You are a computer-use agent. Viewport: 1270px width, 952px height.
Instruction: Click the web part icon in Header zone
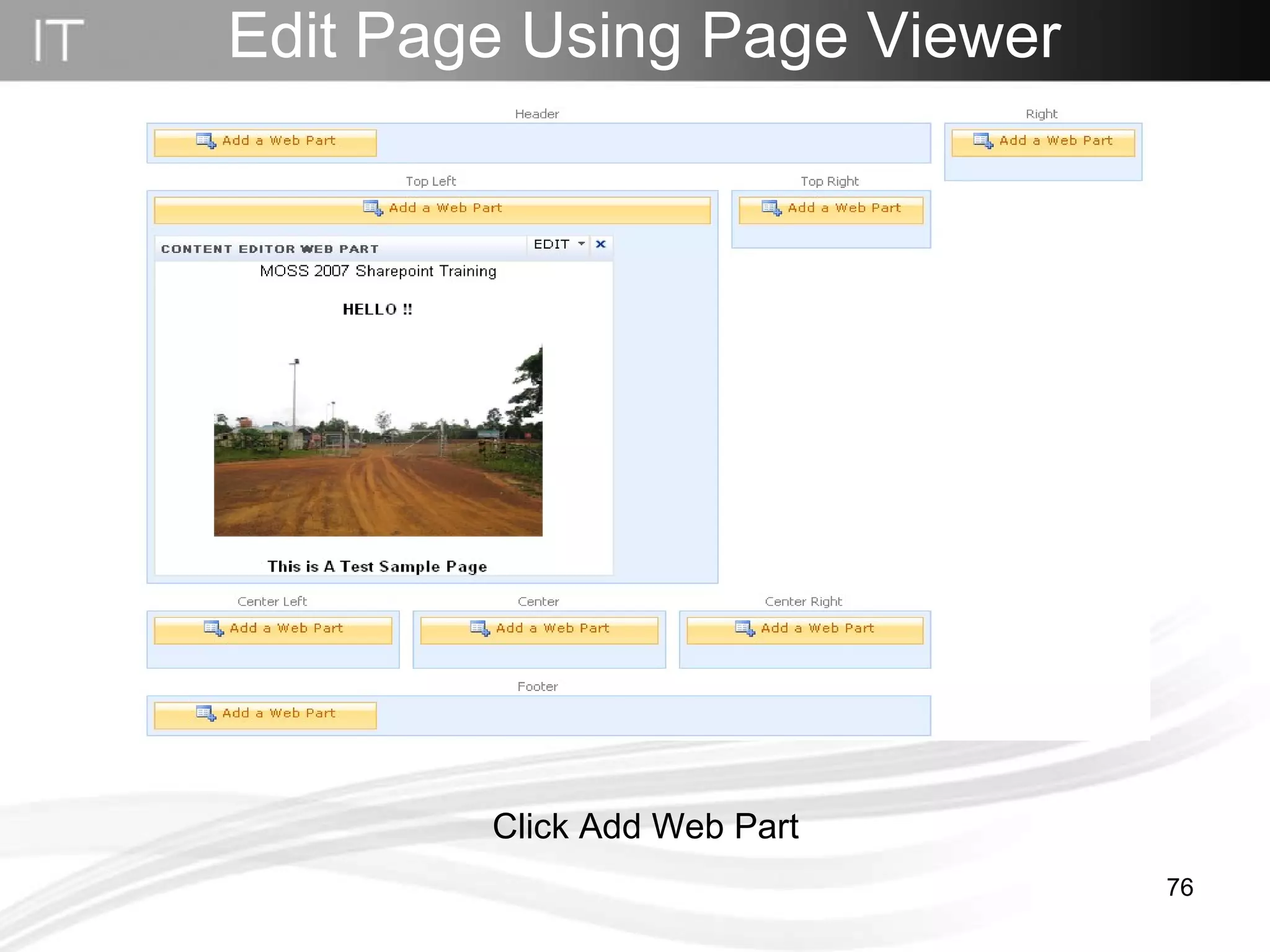206,141
